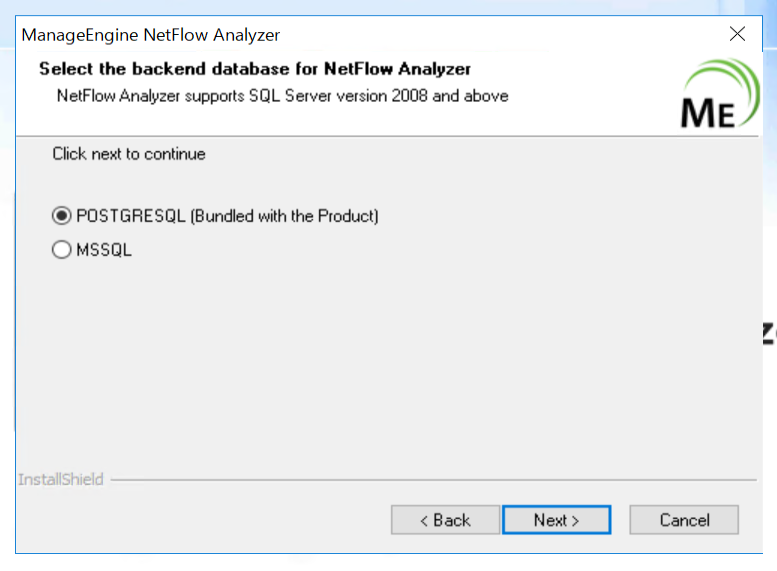This screenshot has height=571, width=777.
Task: Click the ManageEngine ME logo
Action: click(x=708, y=112)
